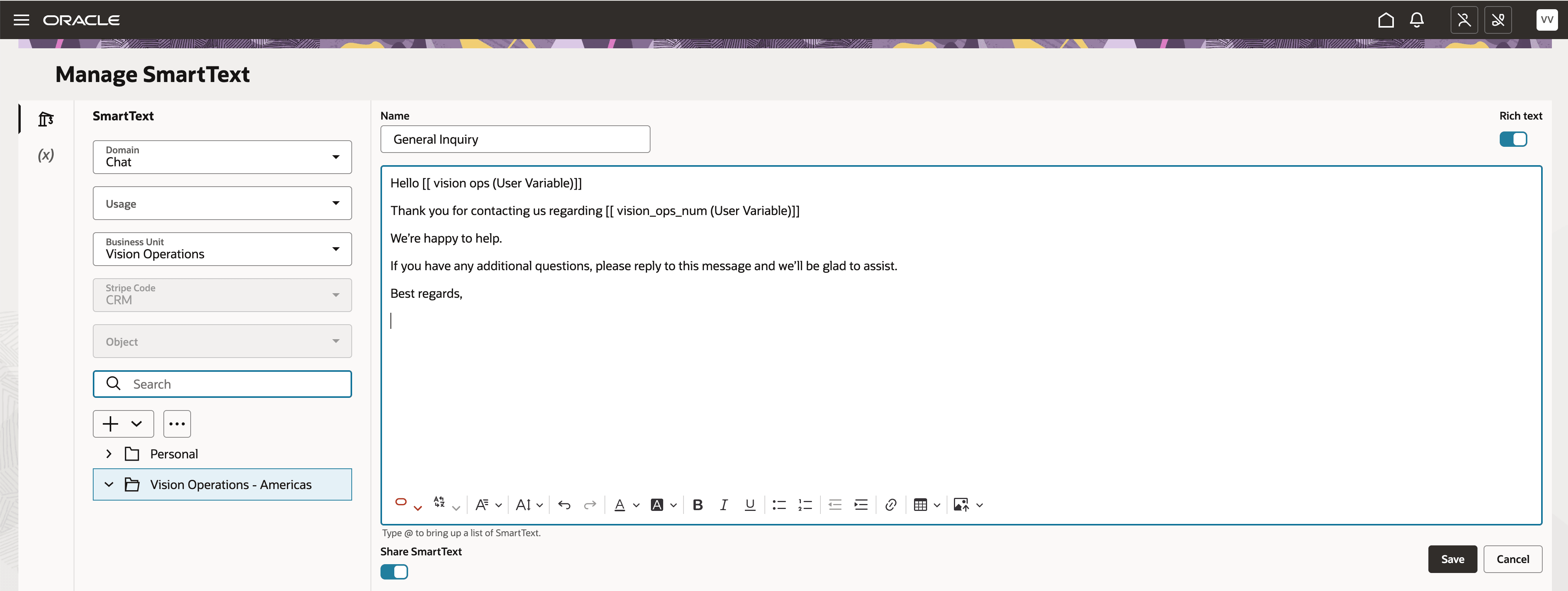Select the SmartText library sidebar icon
This screenshot has height=591, width=1568.
click(x=46, y=118)
